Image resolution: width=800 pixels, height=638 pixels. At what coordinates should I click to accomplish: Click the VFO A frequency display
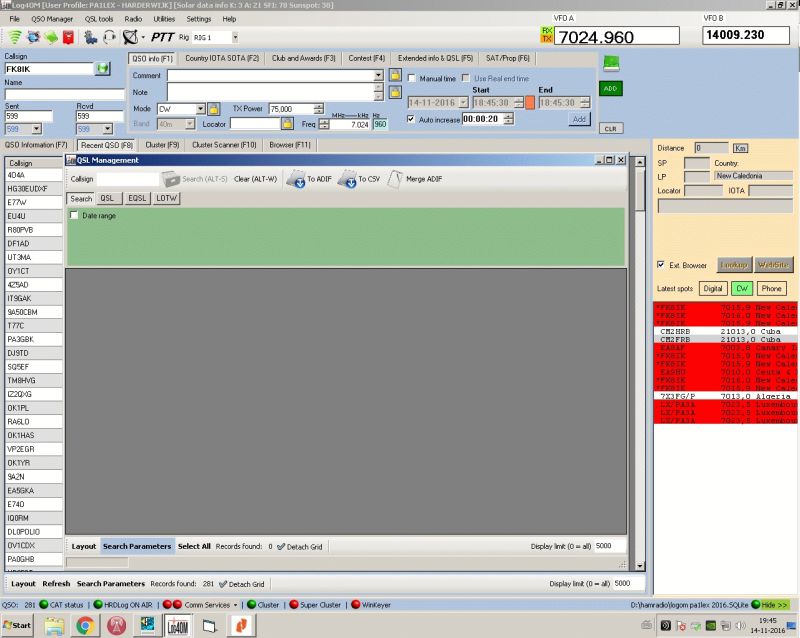616,36
